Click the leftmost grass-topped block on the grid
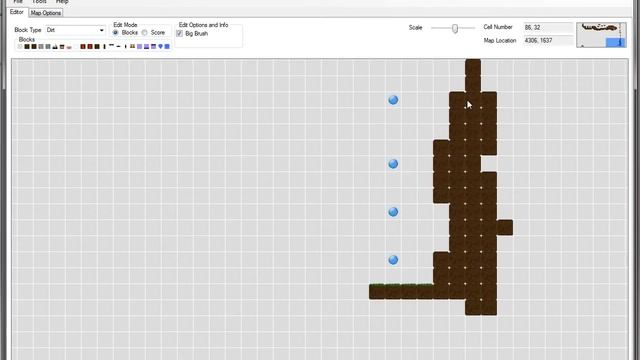The height and width of the screenshot is (360, 640). tap(377, 291)
